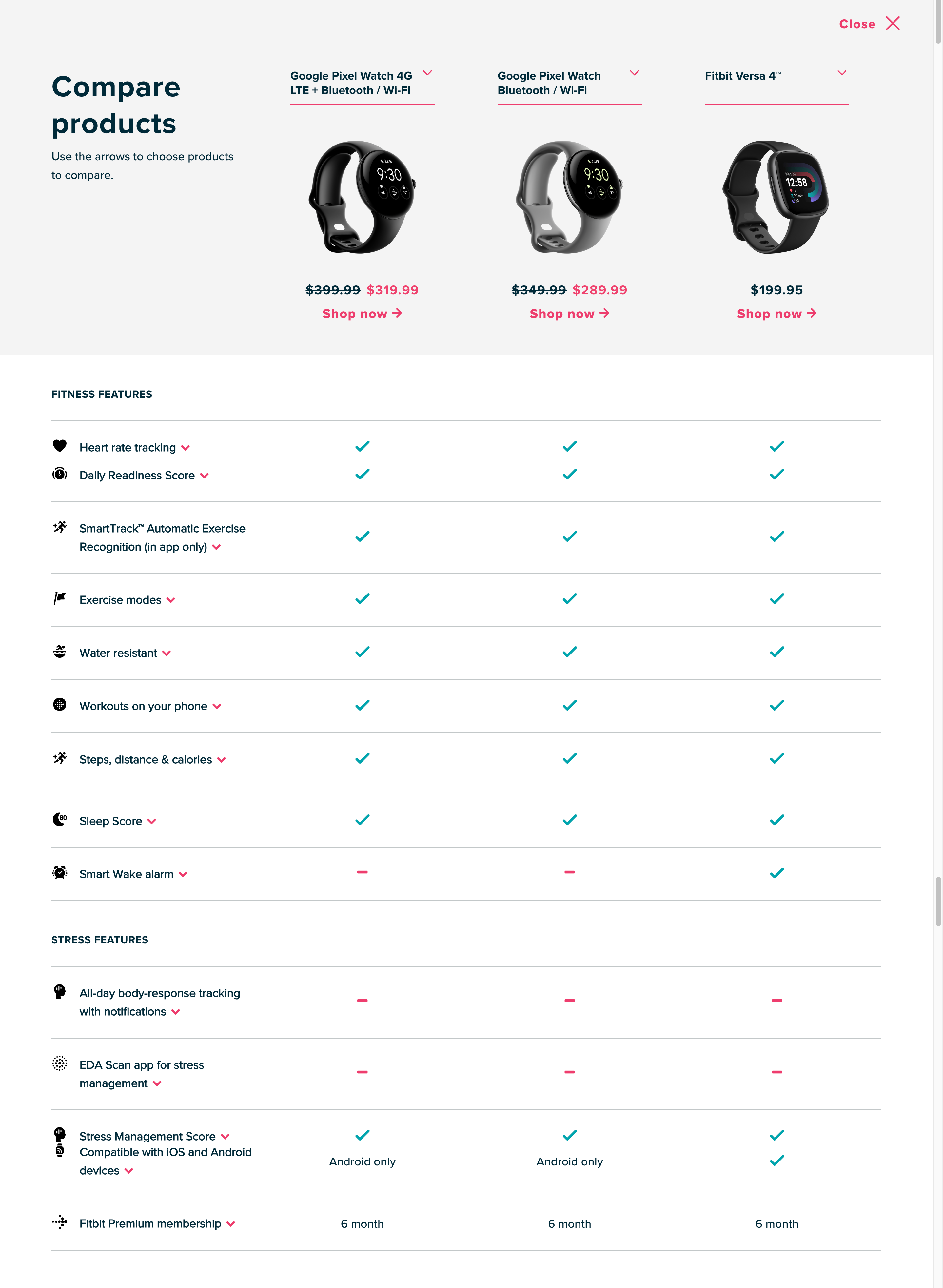The width and height of the screenshot is (943, 1288).
Task: Click the Smart Wake alarm clock icon
Action: point(60,873)
